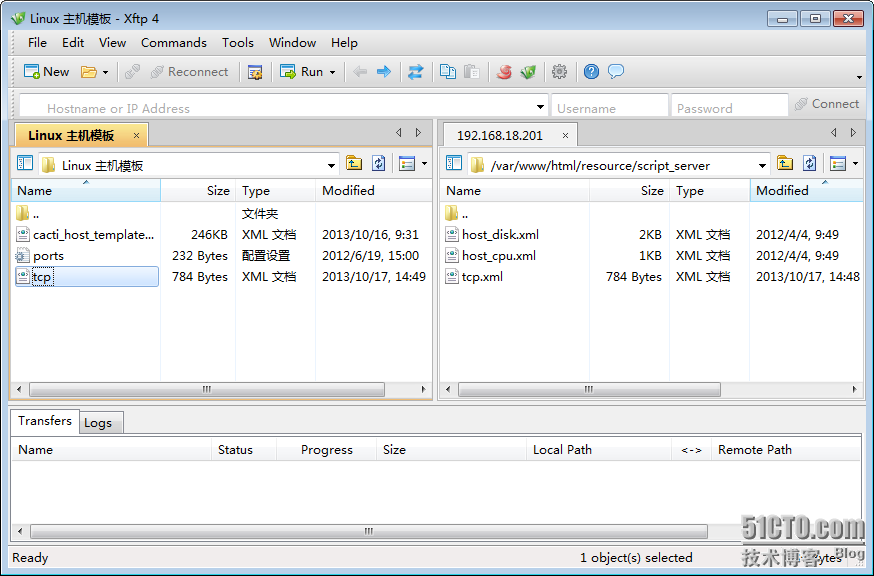Expand the local path dropdown
This screenshot has width=874, height=576.
click(x=331, y=166)
